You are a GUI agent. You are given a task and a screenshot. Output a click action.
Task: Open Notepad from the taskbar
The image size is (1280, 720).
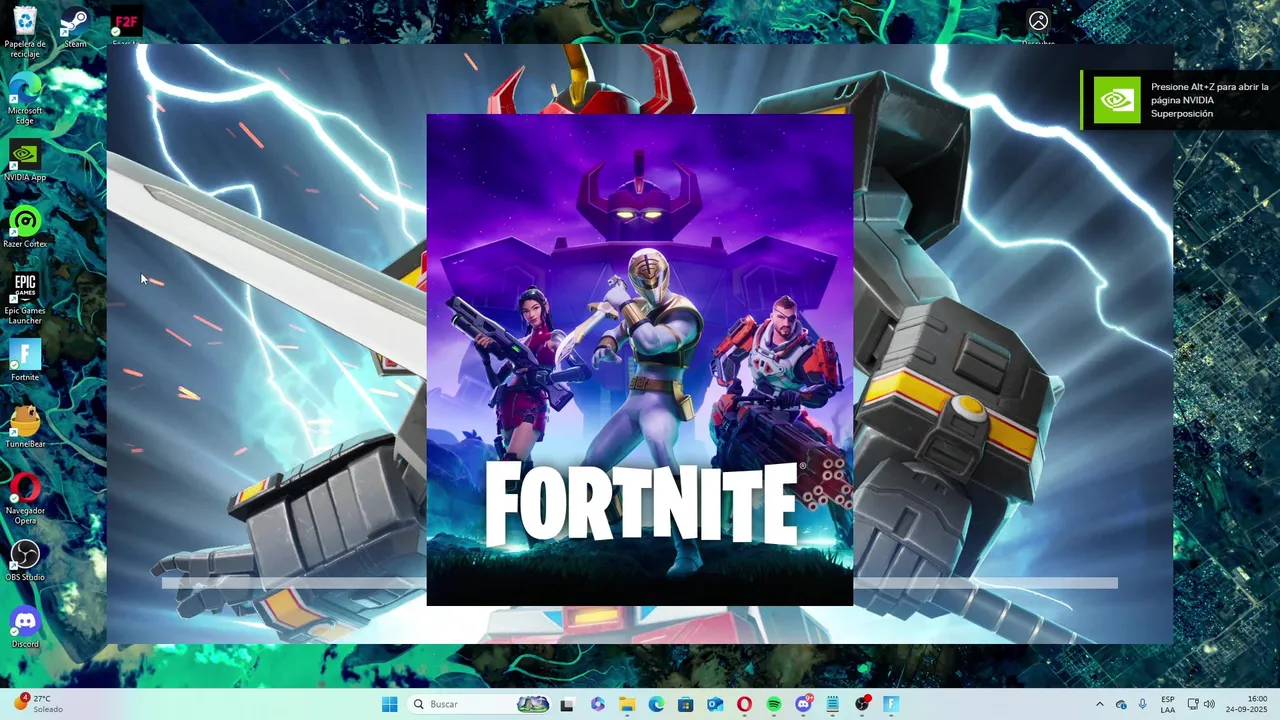[x=832, y=704]
